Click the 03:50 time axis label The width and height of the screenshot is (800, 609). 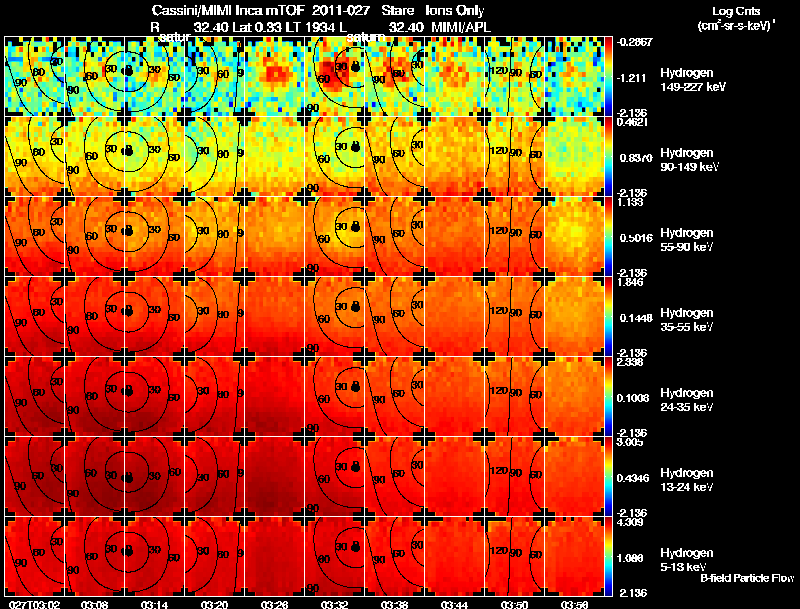(x=515, y=604)
